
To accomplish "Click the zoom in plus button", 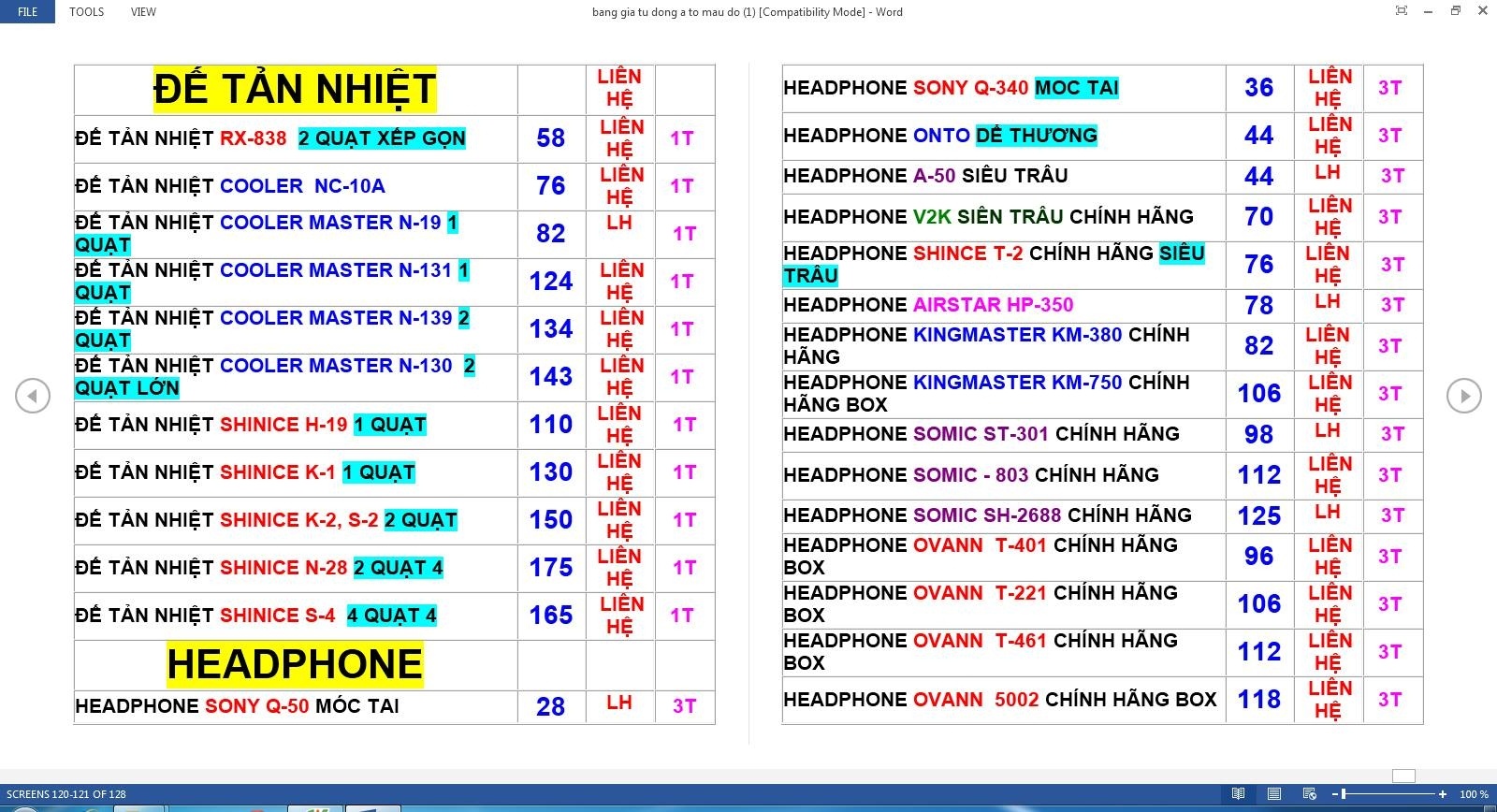I will click(x=1443, y=793).
